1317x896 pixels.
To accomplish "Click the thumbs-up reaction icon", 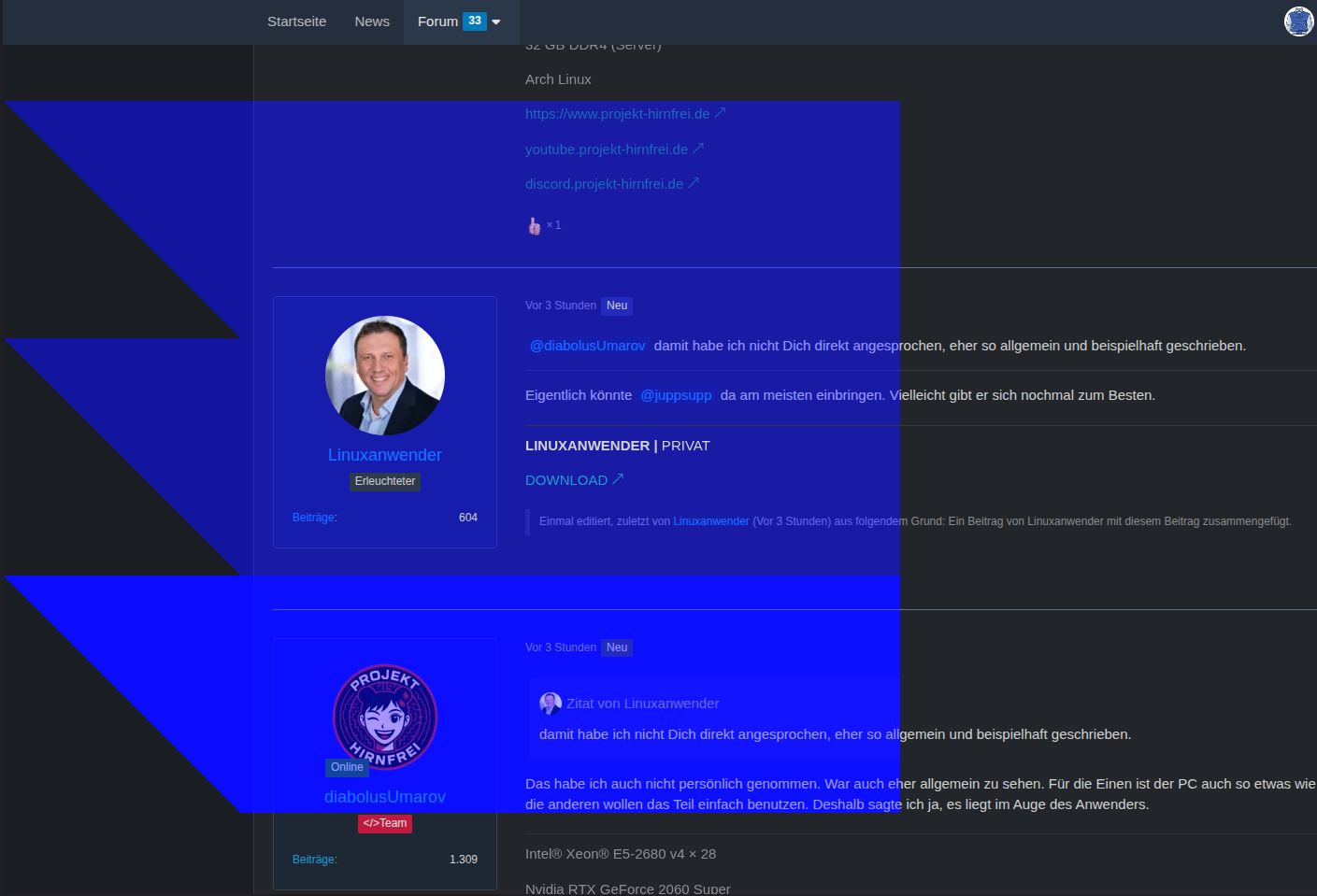I will (535, 225).
